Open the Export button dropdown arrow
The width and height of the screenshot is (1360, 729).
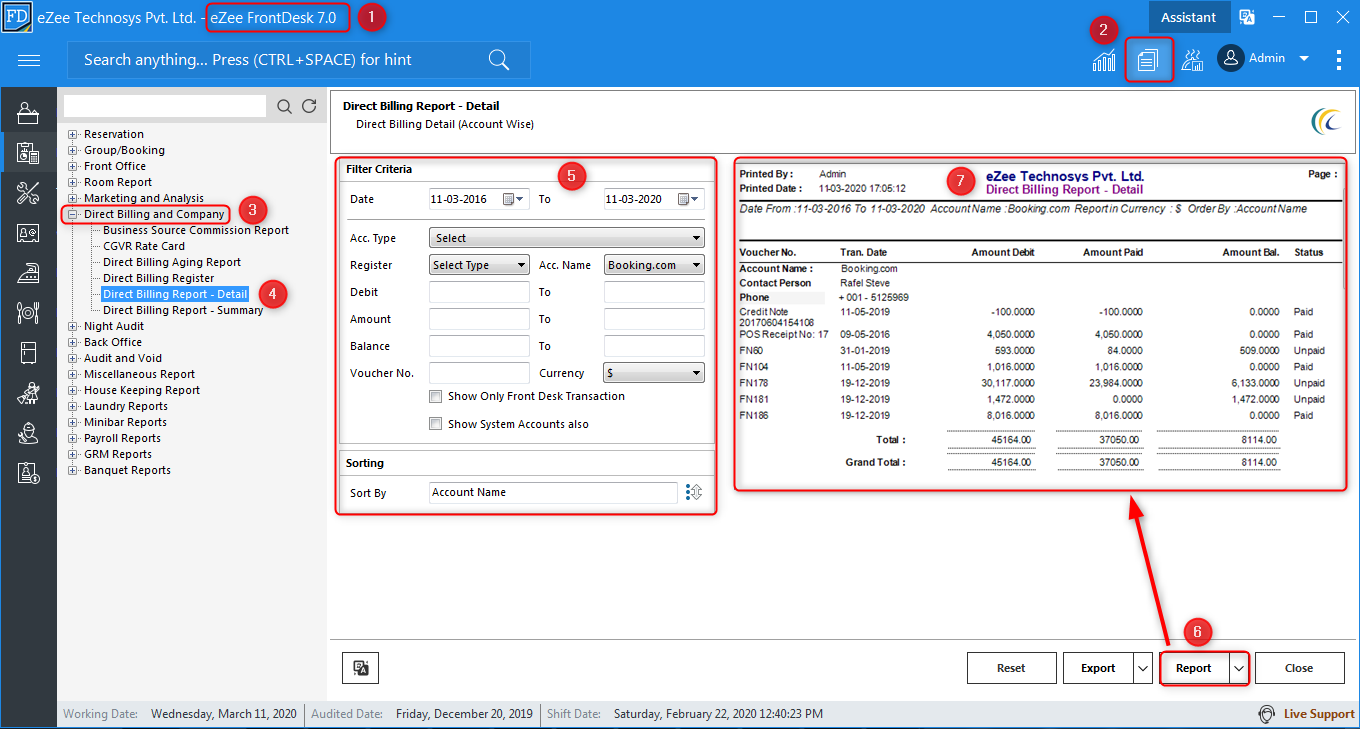coord(1142,668)
